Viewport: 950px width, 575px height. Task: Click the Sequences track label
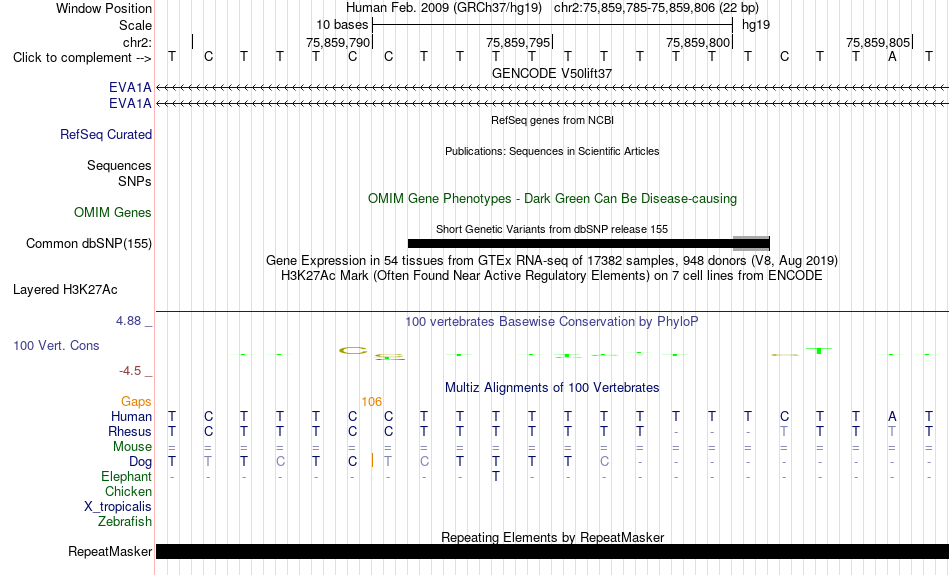click(x=119, y=165)
